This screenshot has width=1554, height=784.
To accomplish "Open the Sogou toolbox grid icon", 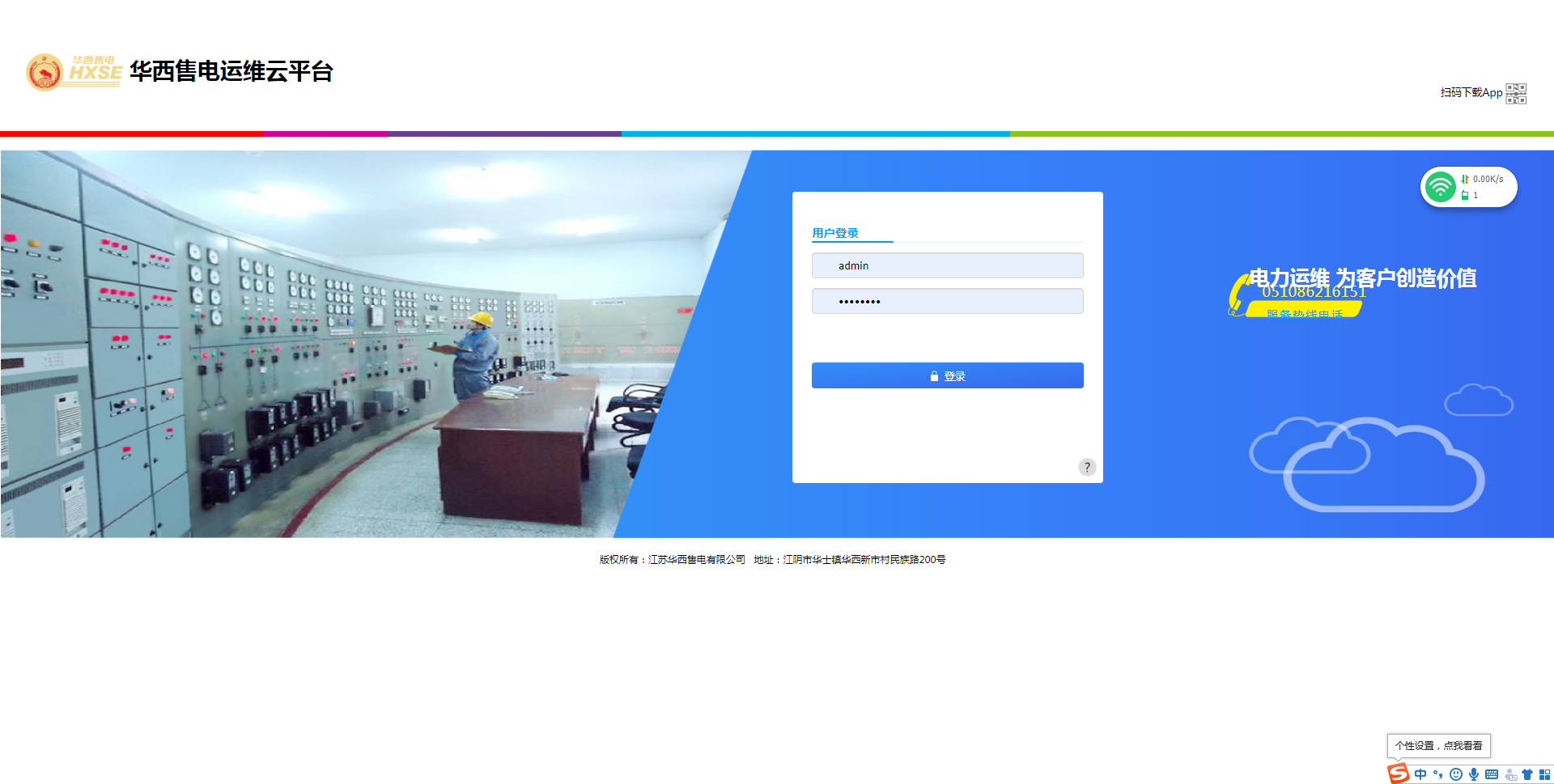I will (1544, 774).
